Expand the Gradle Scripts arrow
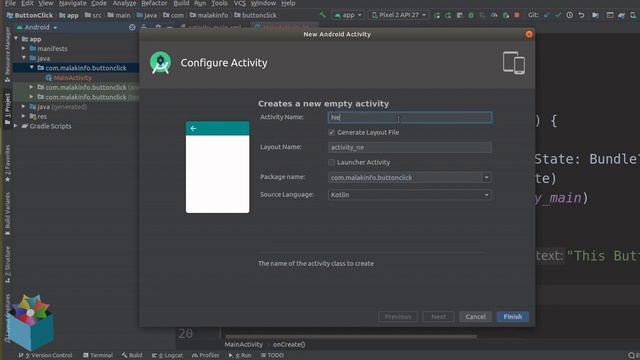 (x=16, y=126)
